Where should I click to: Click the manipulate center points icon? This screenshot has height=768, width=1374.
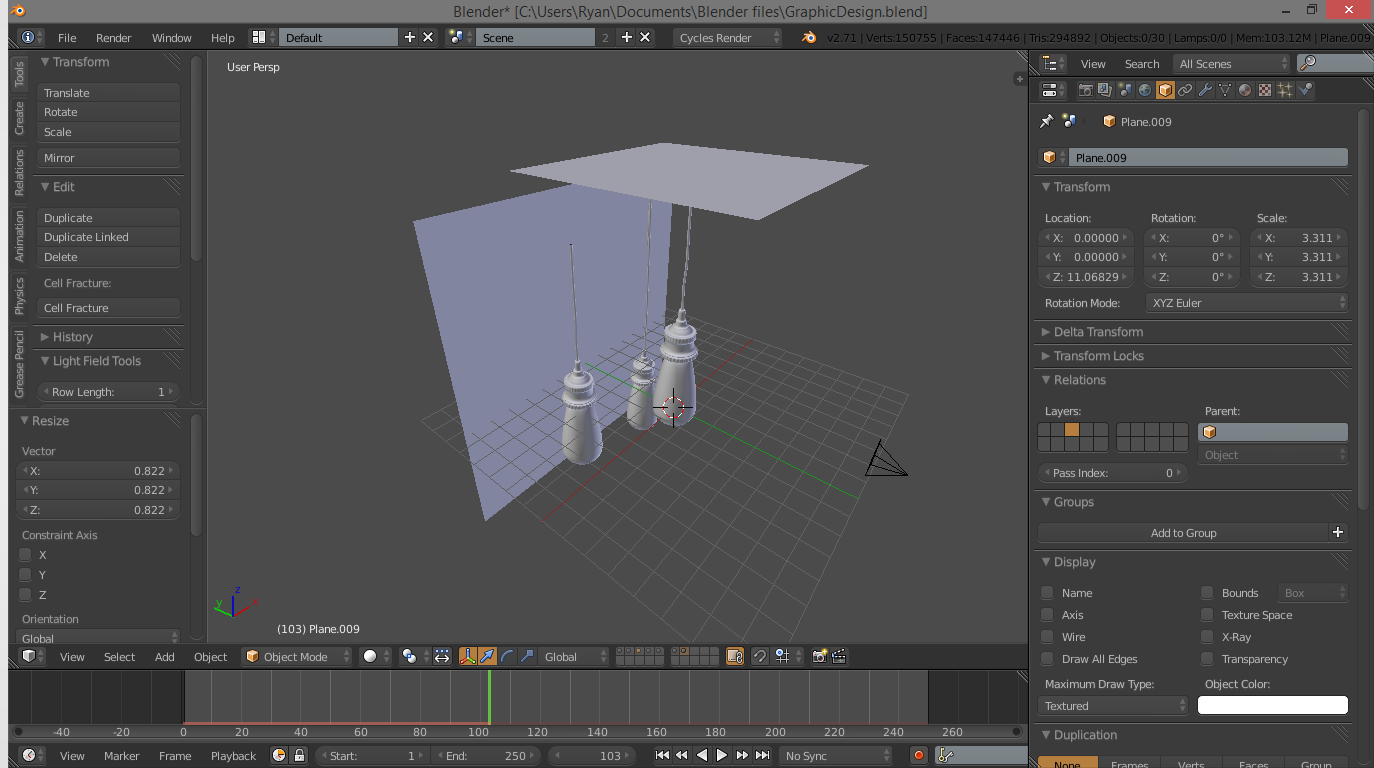[x=442, y=656]
